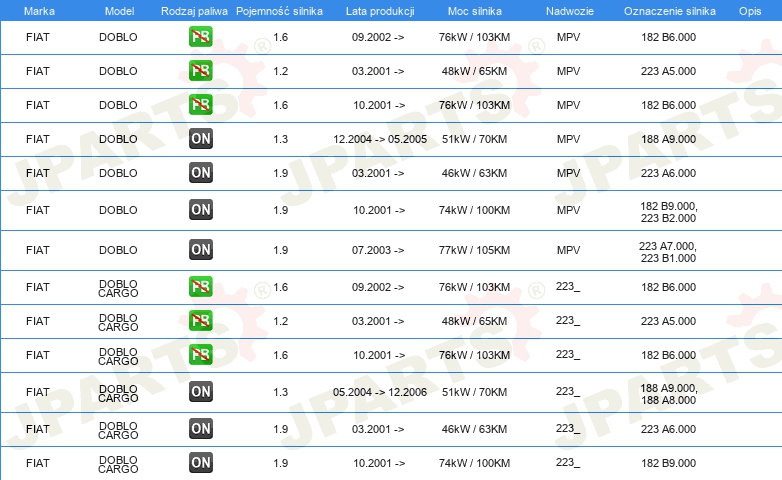The width and height of the screenshot is (782, 480).
Task: Click the ON icon in the last Doblo Cargo row
Action: tap(200, 463)
